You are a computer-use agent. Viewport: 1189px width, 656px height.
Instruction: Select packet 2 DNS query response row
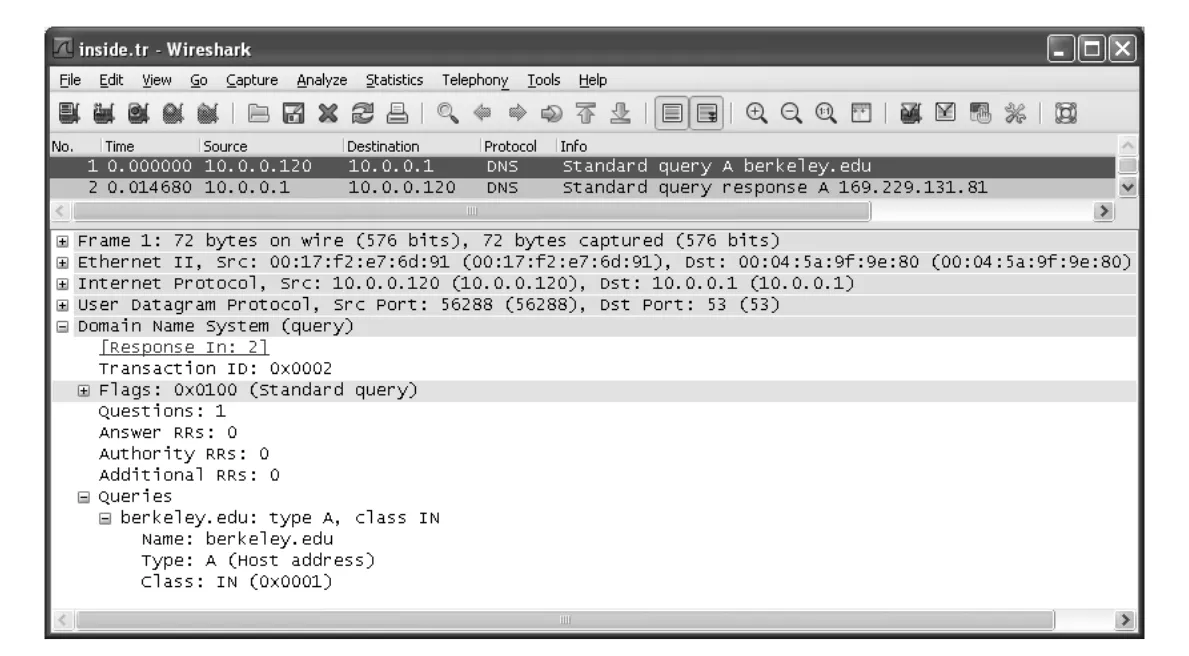click(x=582, y=187)
